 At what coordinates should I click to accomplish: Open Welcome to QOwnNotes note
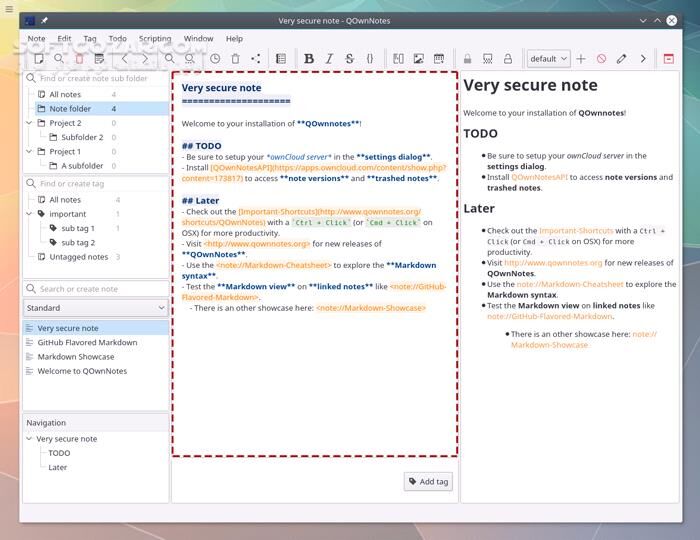point(82,371)
